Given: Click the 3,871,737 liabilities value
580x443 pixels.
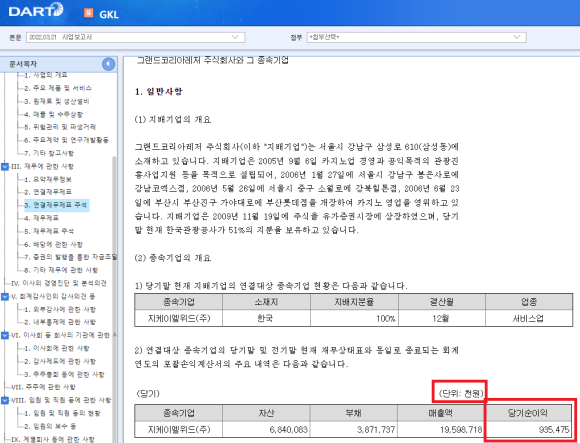Looking at the screenshot, I should (x=376, y=430).
